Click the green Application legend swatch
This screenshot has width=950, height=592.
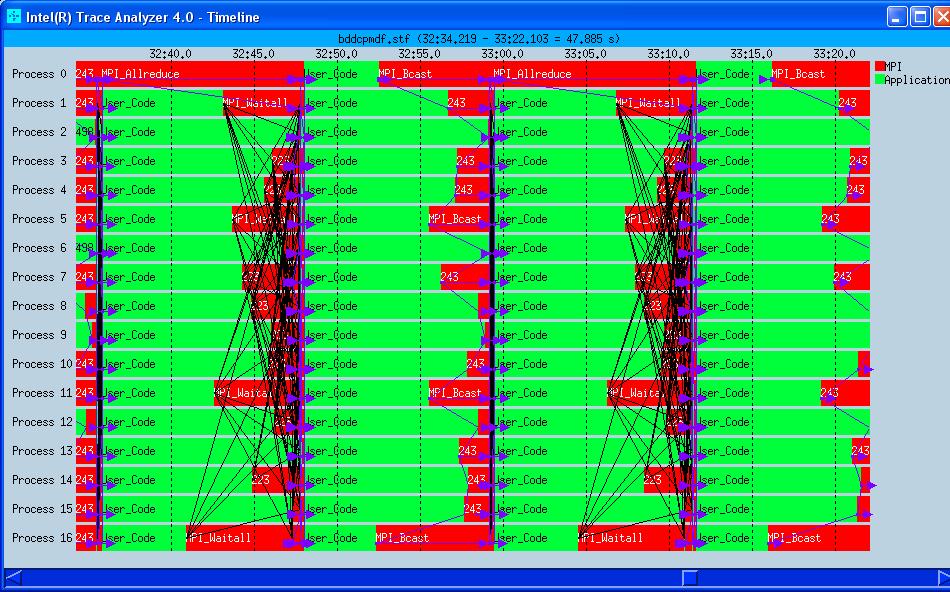(879, 79)
